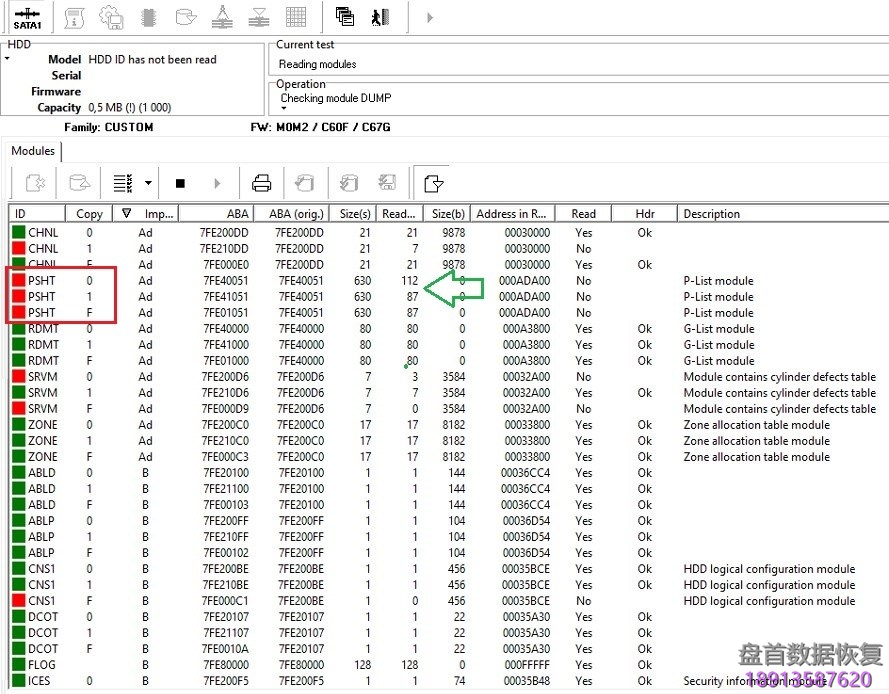889x694 pixels.
Task: Click the database delete icon in Modules toolbar
Action: pos(35,182)
